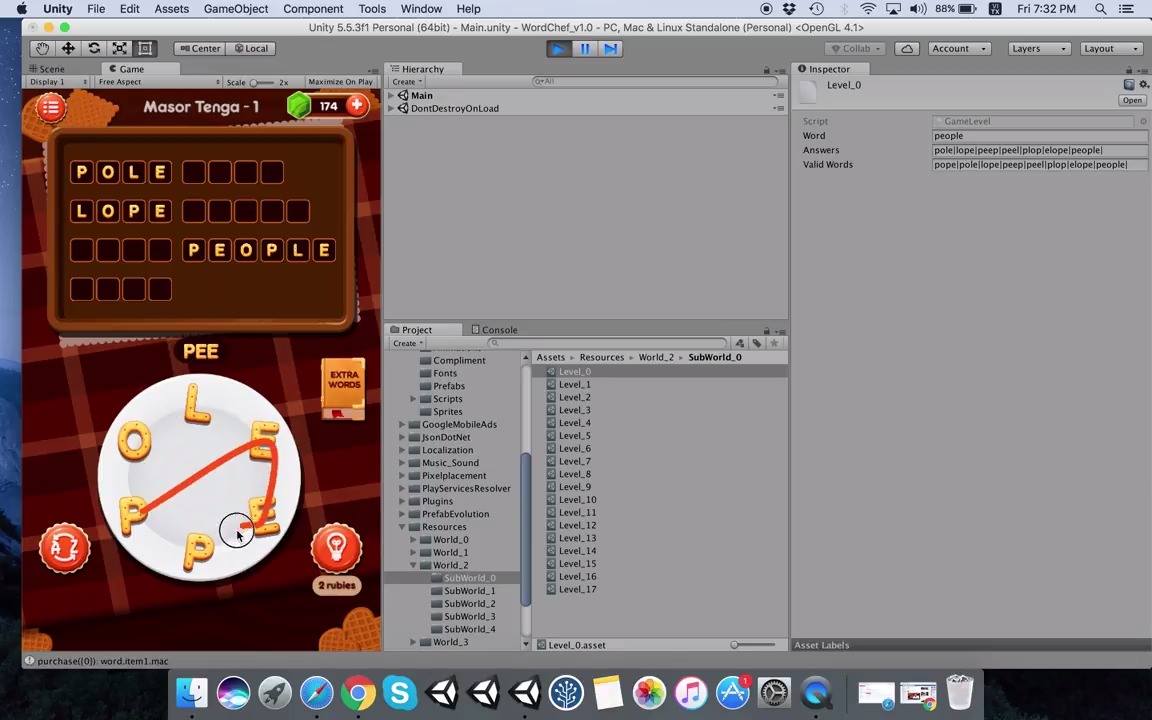Select the Scale tool

[x=119, y=48]
